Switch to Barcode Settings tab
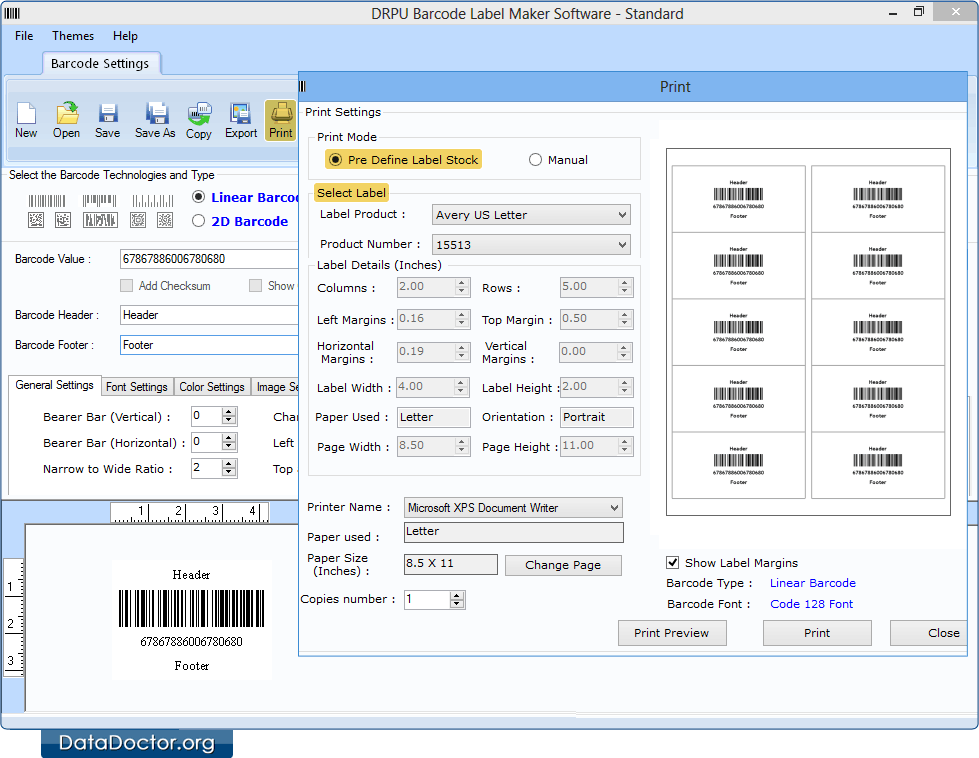 tap(100, 64)
